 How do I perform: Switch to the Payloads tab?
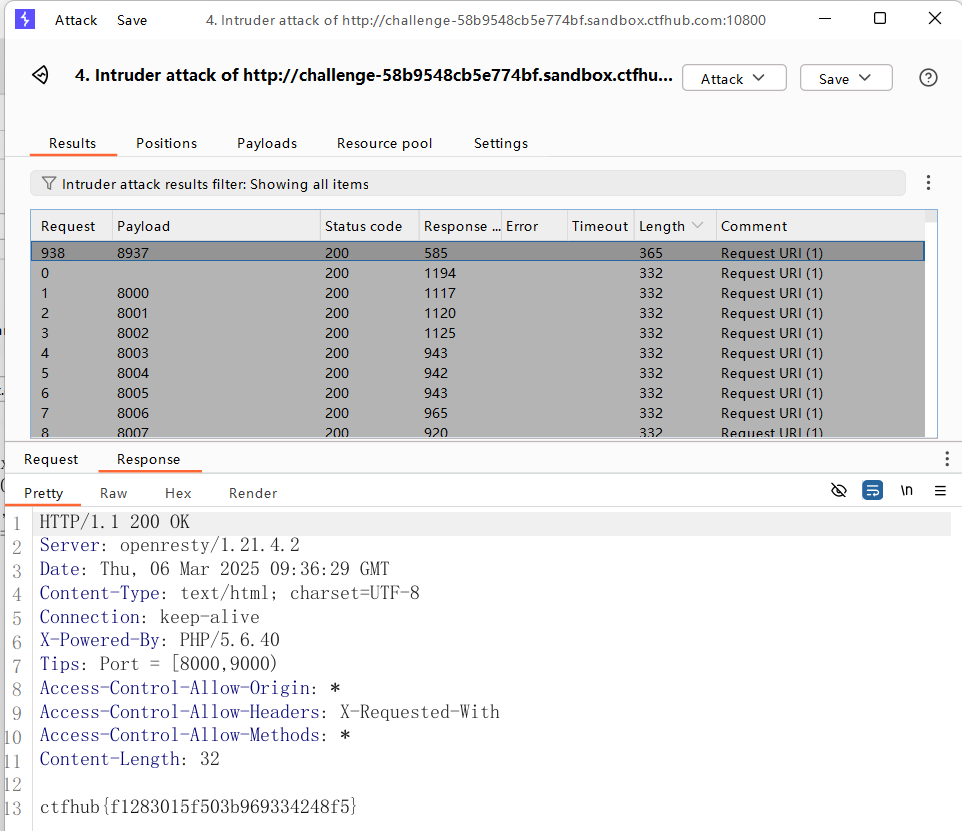pos(266,143)
